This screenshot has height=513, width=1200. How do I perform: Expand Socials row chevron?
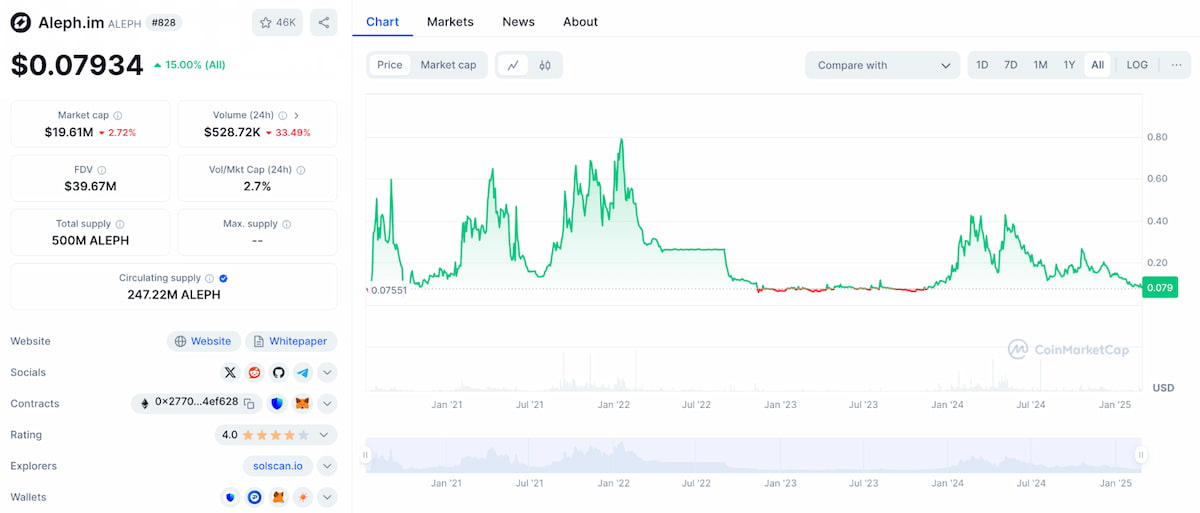click(327, 372)
